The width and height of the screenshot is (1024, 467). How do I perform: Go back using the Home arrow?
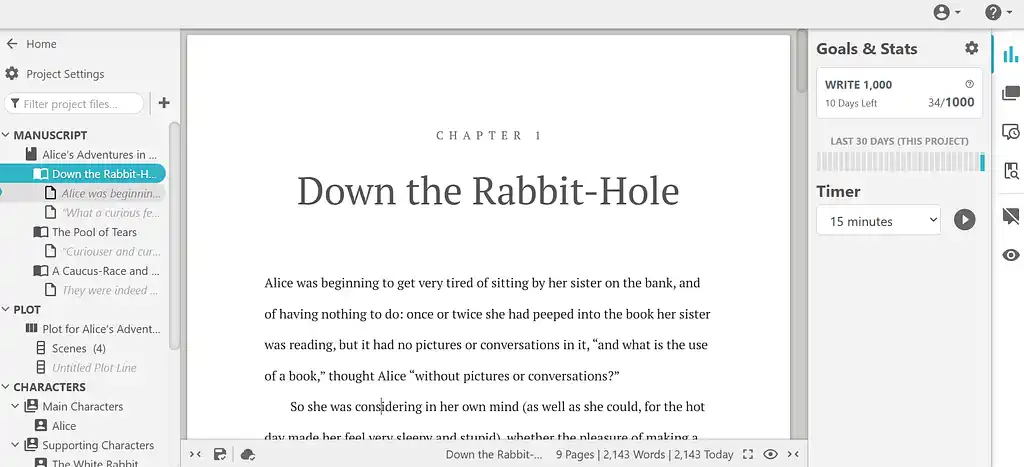tap(12, 44)
